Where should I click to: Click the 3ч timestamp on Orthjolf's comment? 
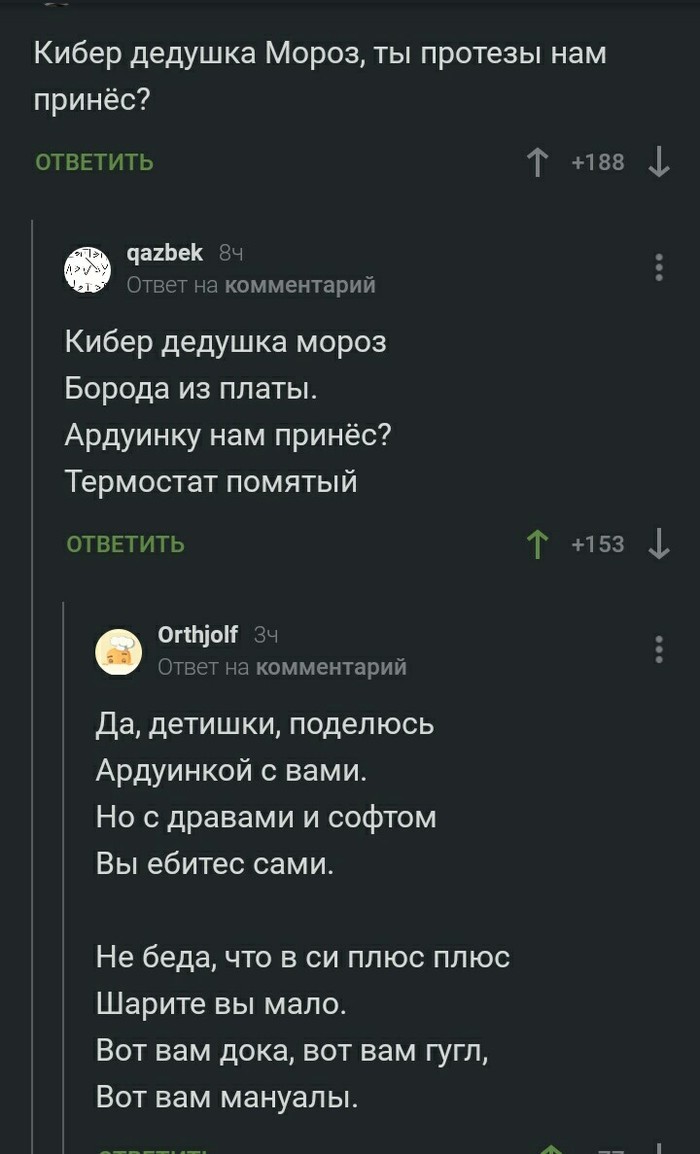(265, 635)
